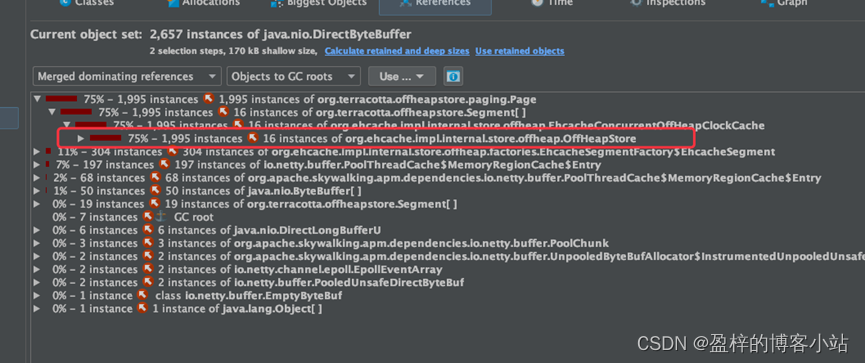Click reference icon on java.nio.ByteBuffer[ ] row
Screen dimensions: 865x363
click(x=155, y=191)
